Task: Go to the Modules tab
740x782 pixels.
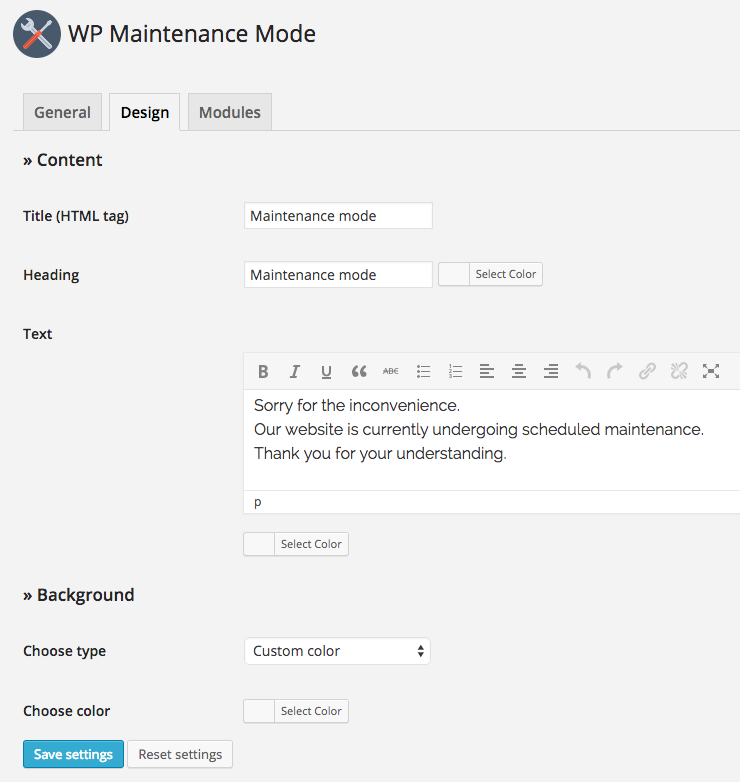Action: [230, 112]
